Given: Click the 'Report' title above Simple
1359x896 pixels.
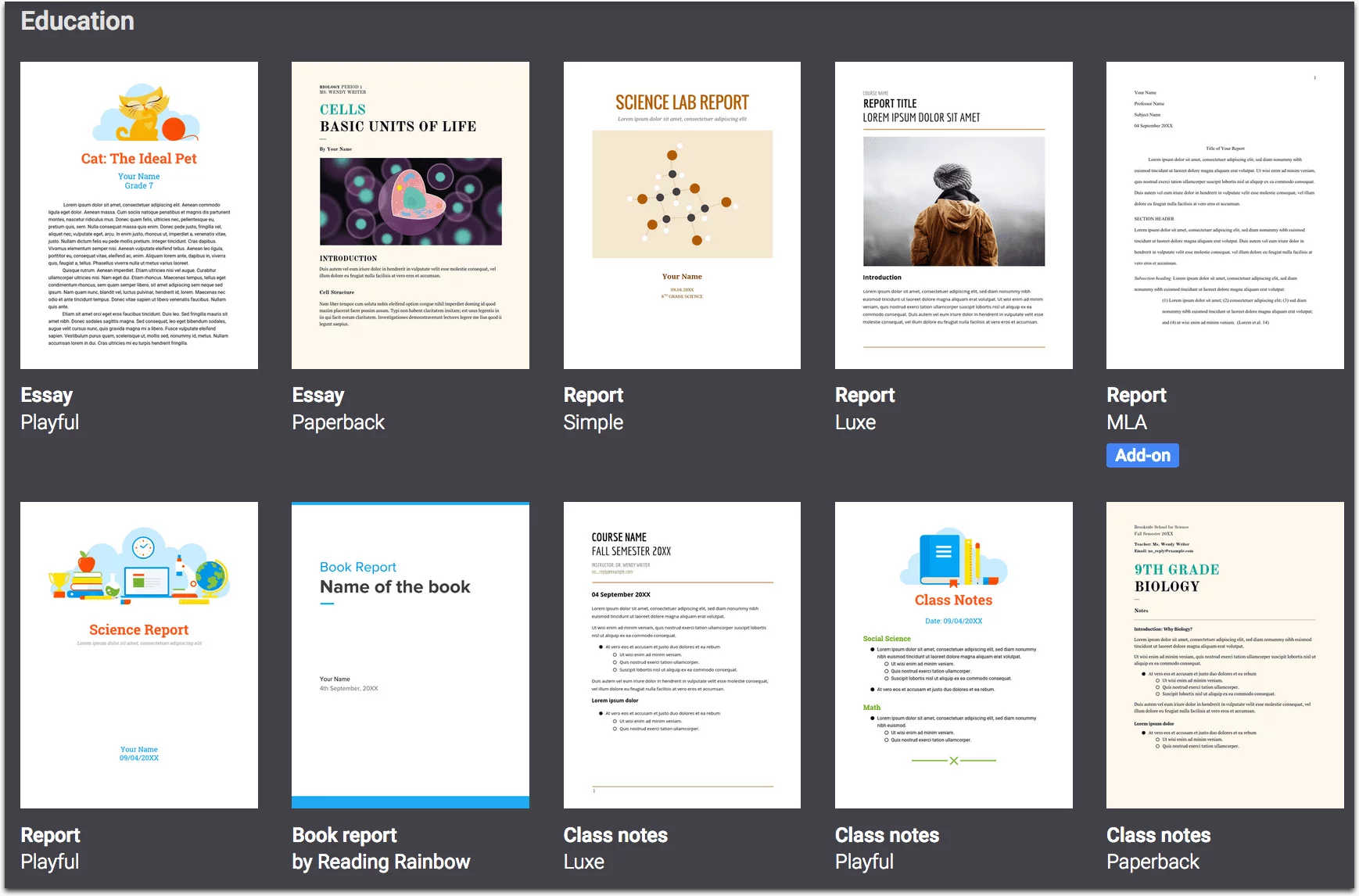Looking at the screenshot, I should pyautogui.click(x=593, y=396).
